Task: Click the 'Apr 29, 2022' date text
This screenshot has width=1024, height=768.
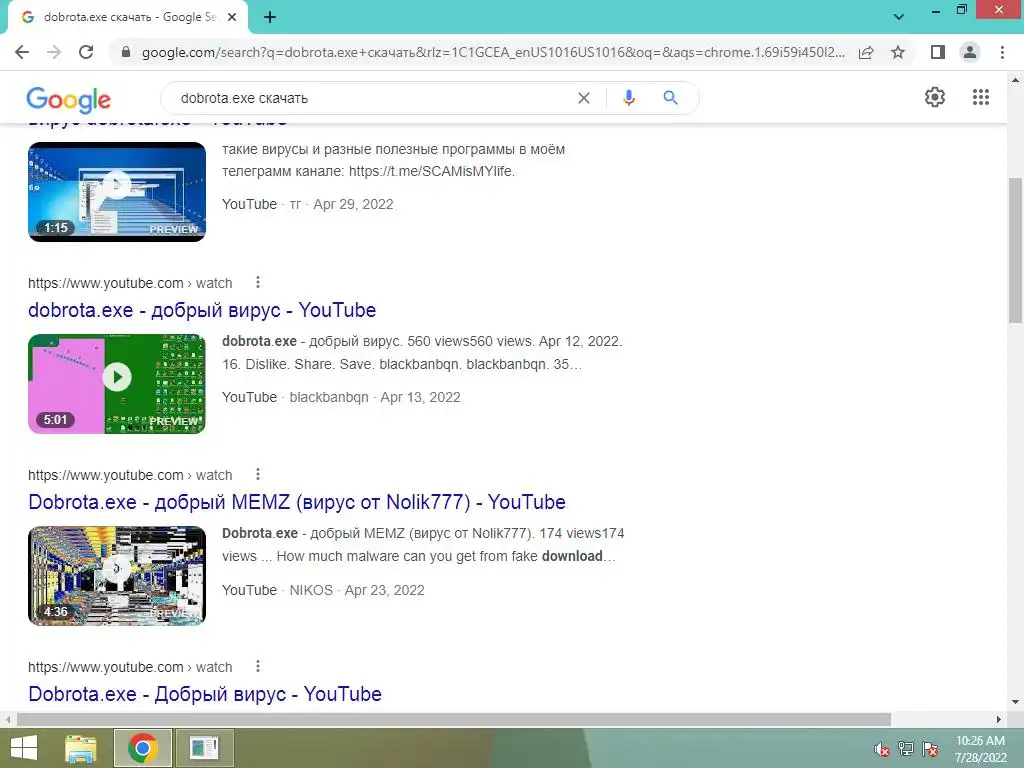Action: pyautogui.click(x=353, y=204)
